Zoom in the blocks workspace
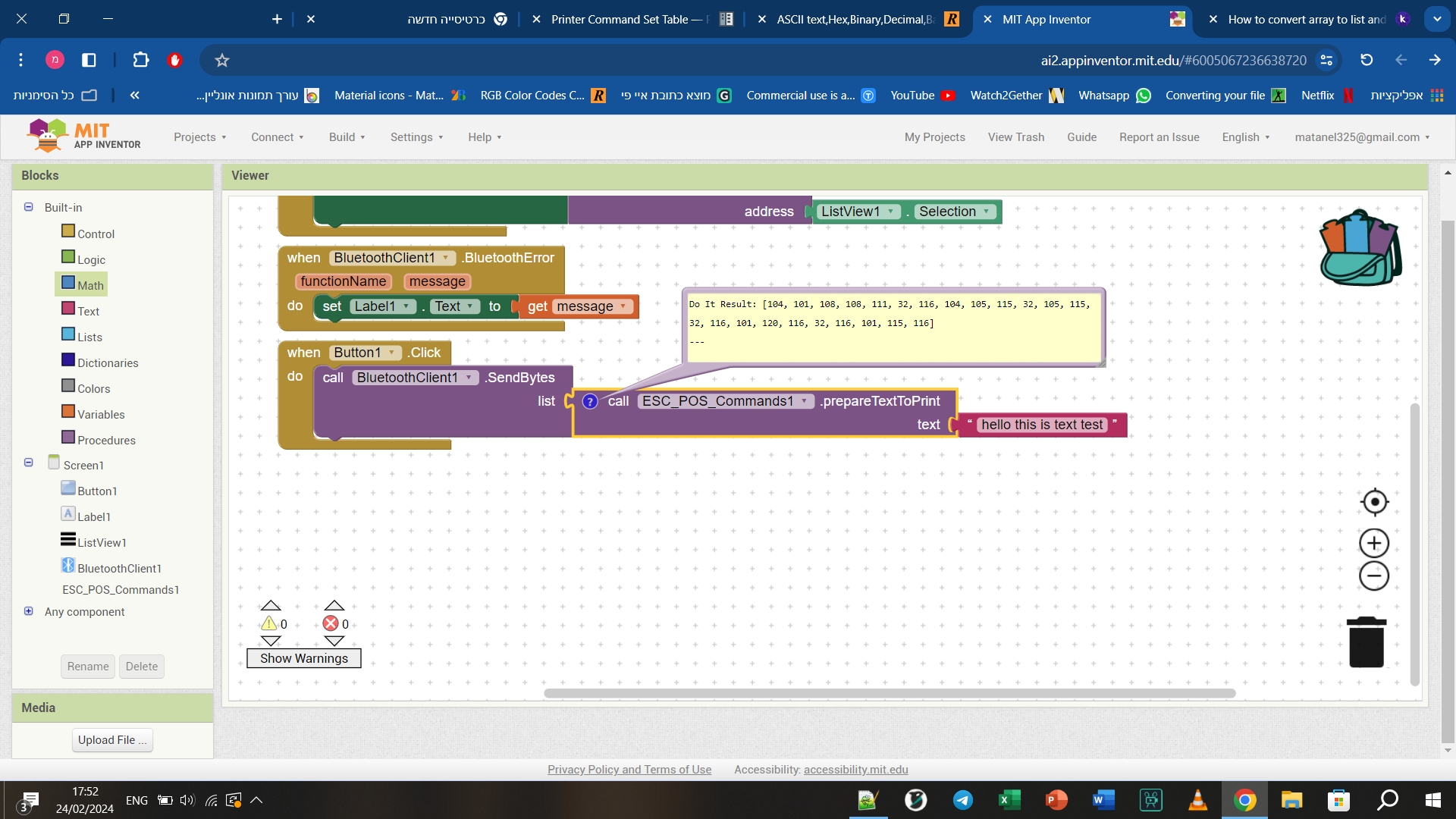Screen dimensions: 1456x819 click(1374, 543)
